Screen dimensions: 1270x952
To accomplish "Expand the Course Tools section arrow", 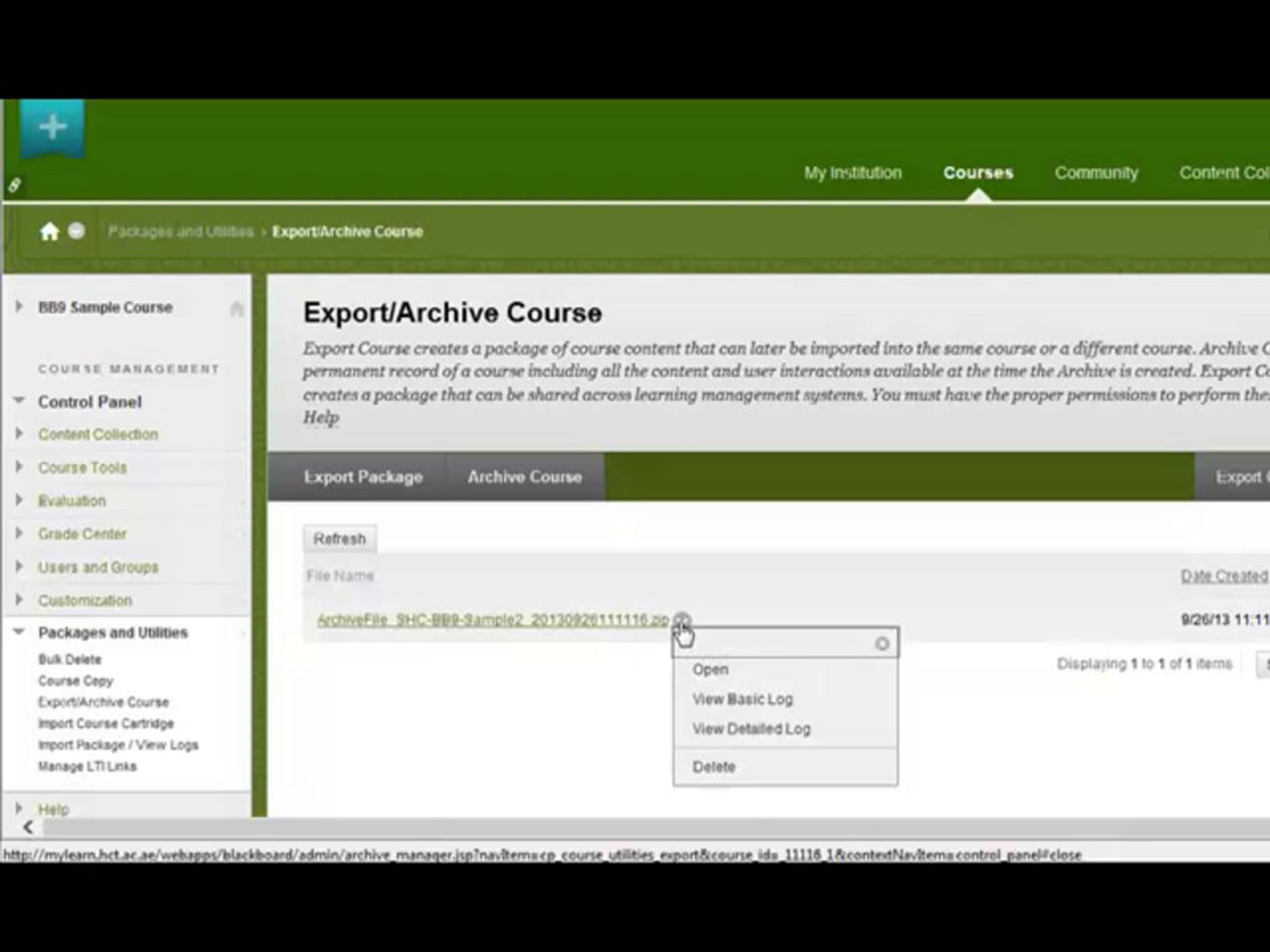I will coord(19,466).
